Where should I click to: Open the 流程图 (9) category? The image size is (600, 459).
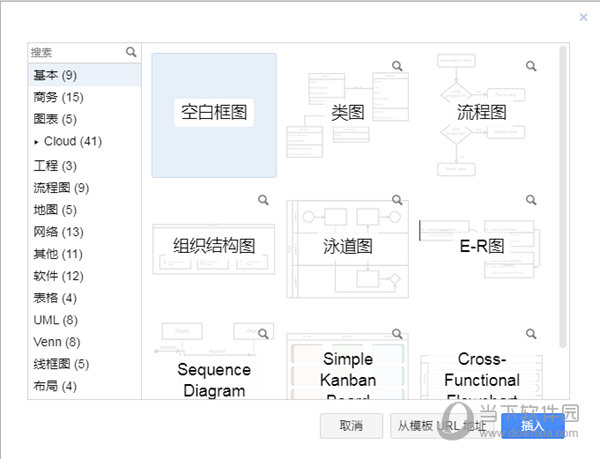coord(85,188)
